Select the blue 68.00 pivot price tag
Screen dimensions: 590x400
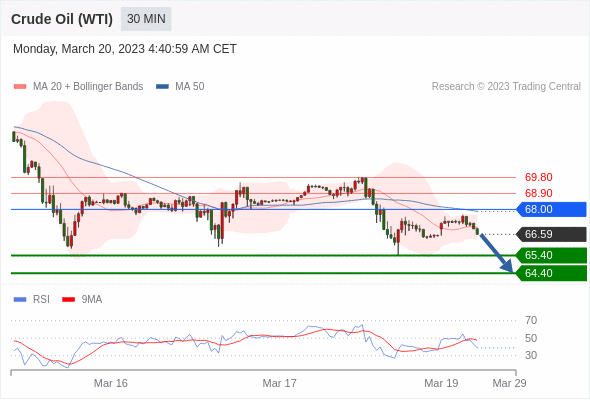(551, 209)
